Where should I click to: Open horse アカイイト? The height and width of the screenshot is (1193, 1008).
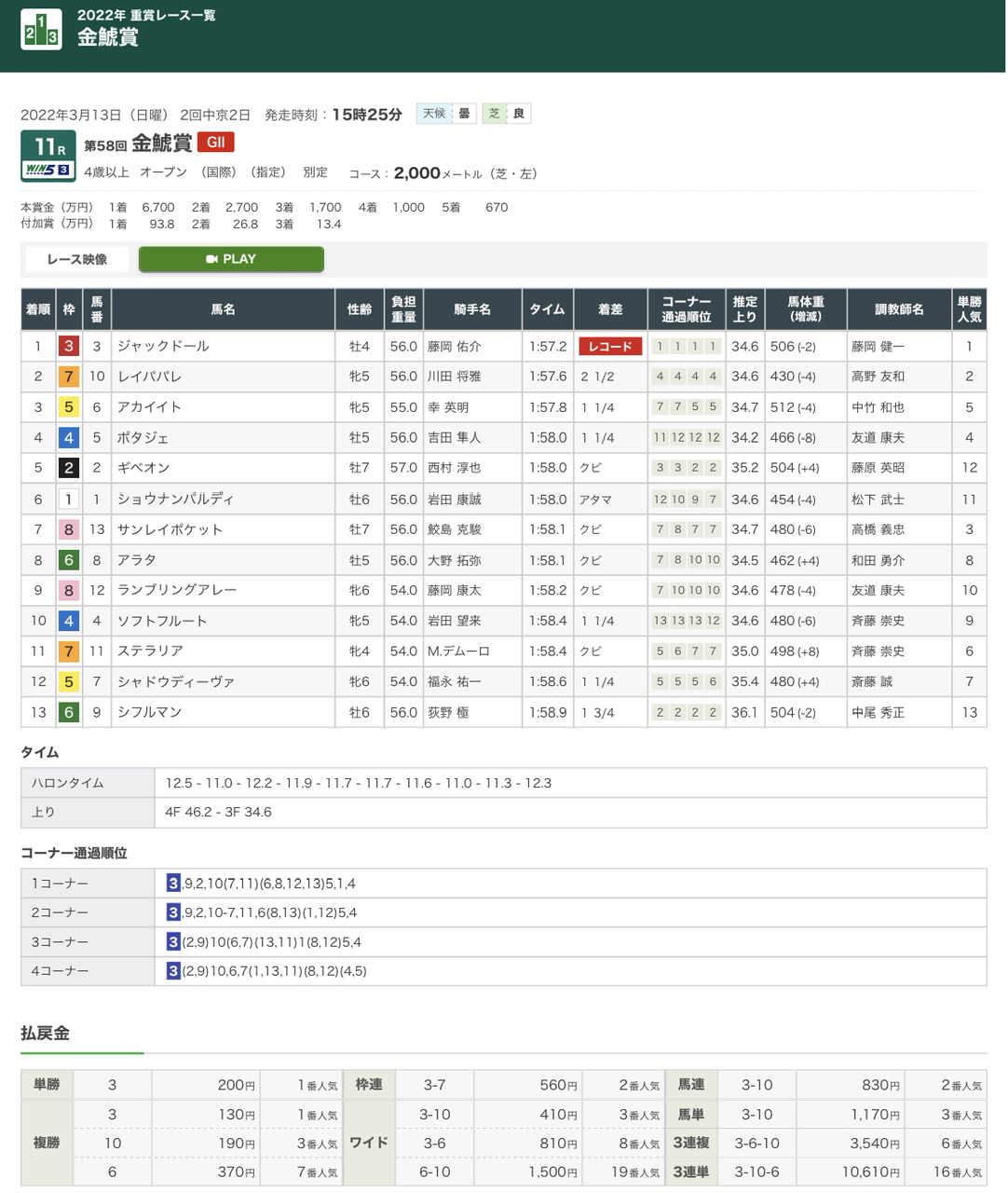point(149,407)
